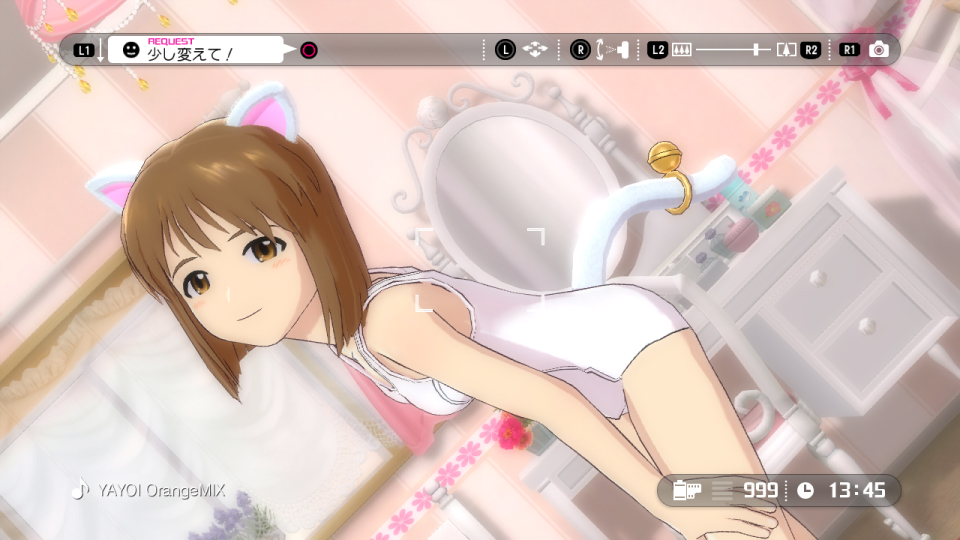
Task: Click the down arrow next to L1
Action: pos(101,50)
